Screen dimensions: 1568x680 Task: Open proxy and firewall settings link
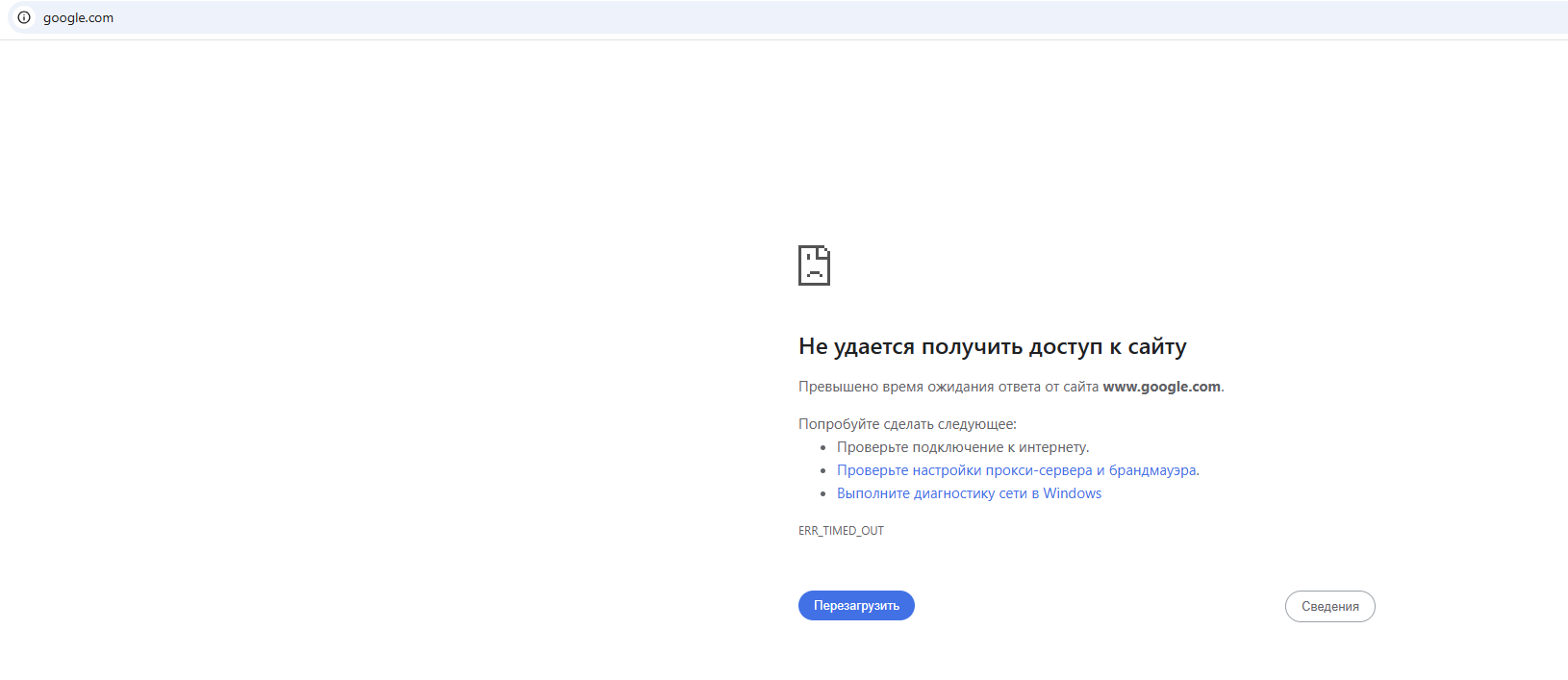(x=1017, y=470)
